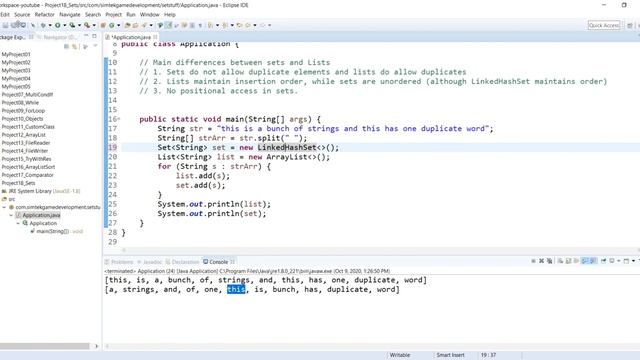
Task: Click the New Java Package icon
Action: click(103, 25)
